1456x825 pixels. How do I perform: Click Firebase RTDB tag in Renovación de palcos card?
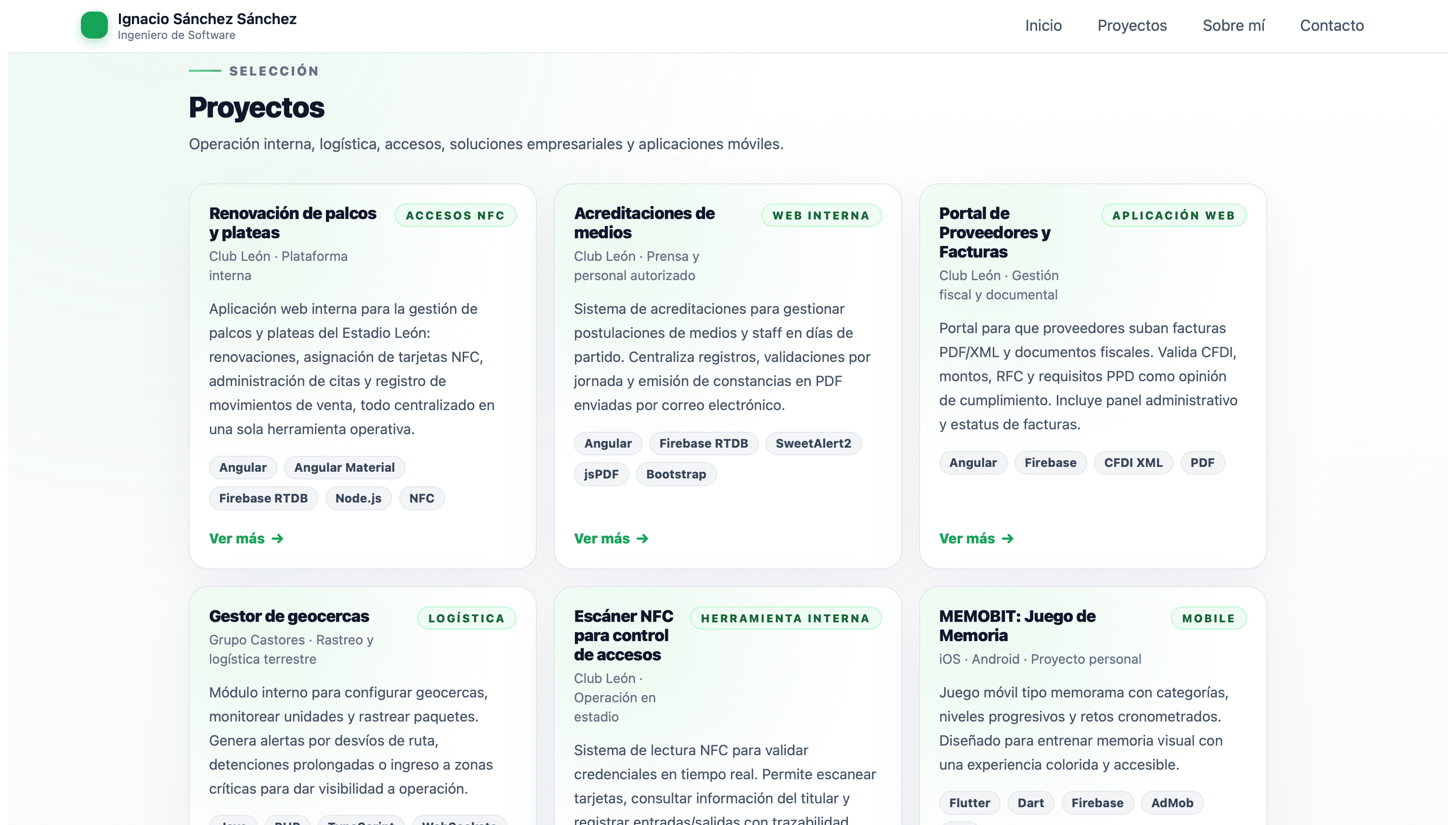[x=263, y=498]
